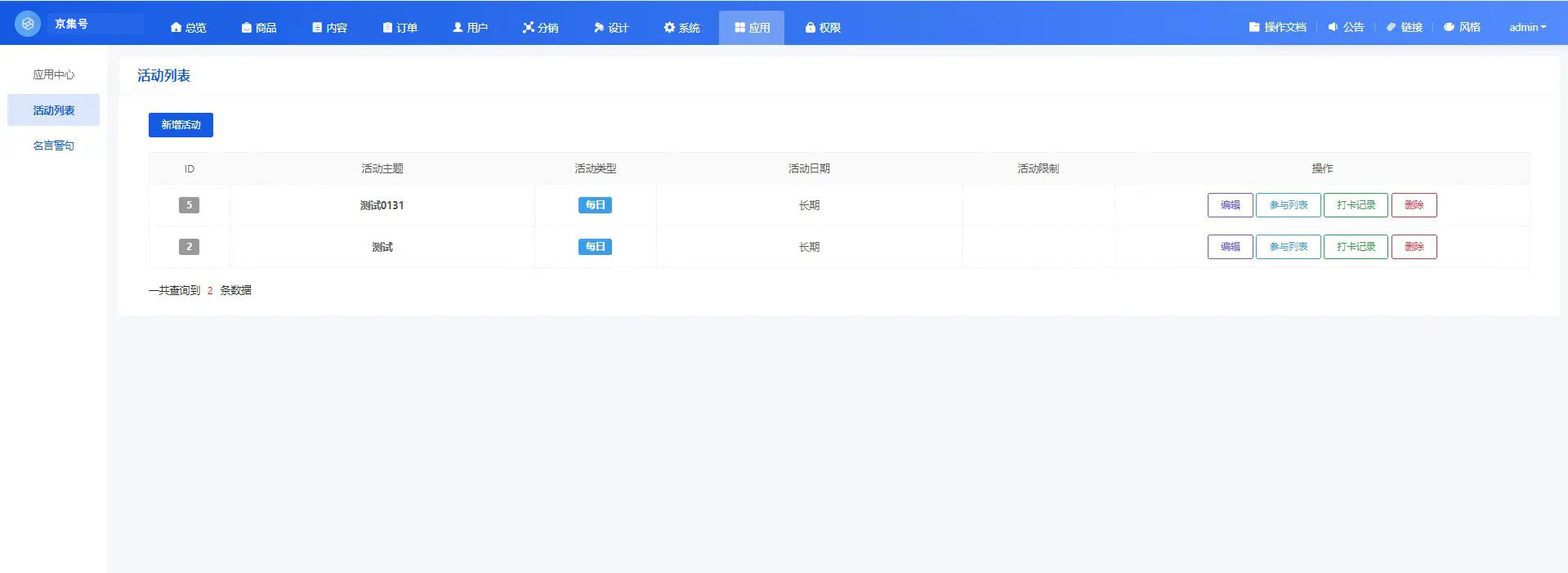Click the 每日 type badge for 测试0131
The width and height of the screenshot is (1568, 573).
coord(595,205)
